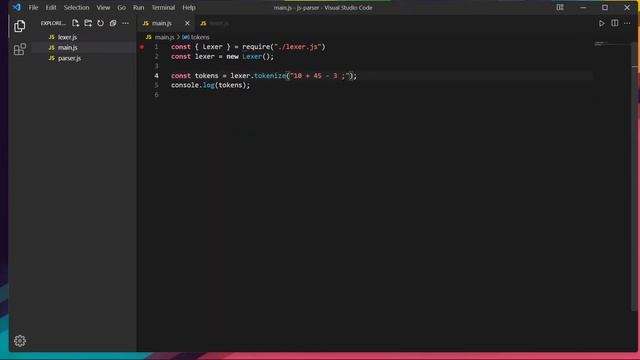This screenshot has width=640, height=360.
Task: Click the "./lexer.js" string literal
Action: [x=298, y=47]
